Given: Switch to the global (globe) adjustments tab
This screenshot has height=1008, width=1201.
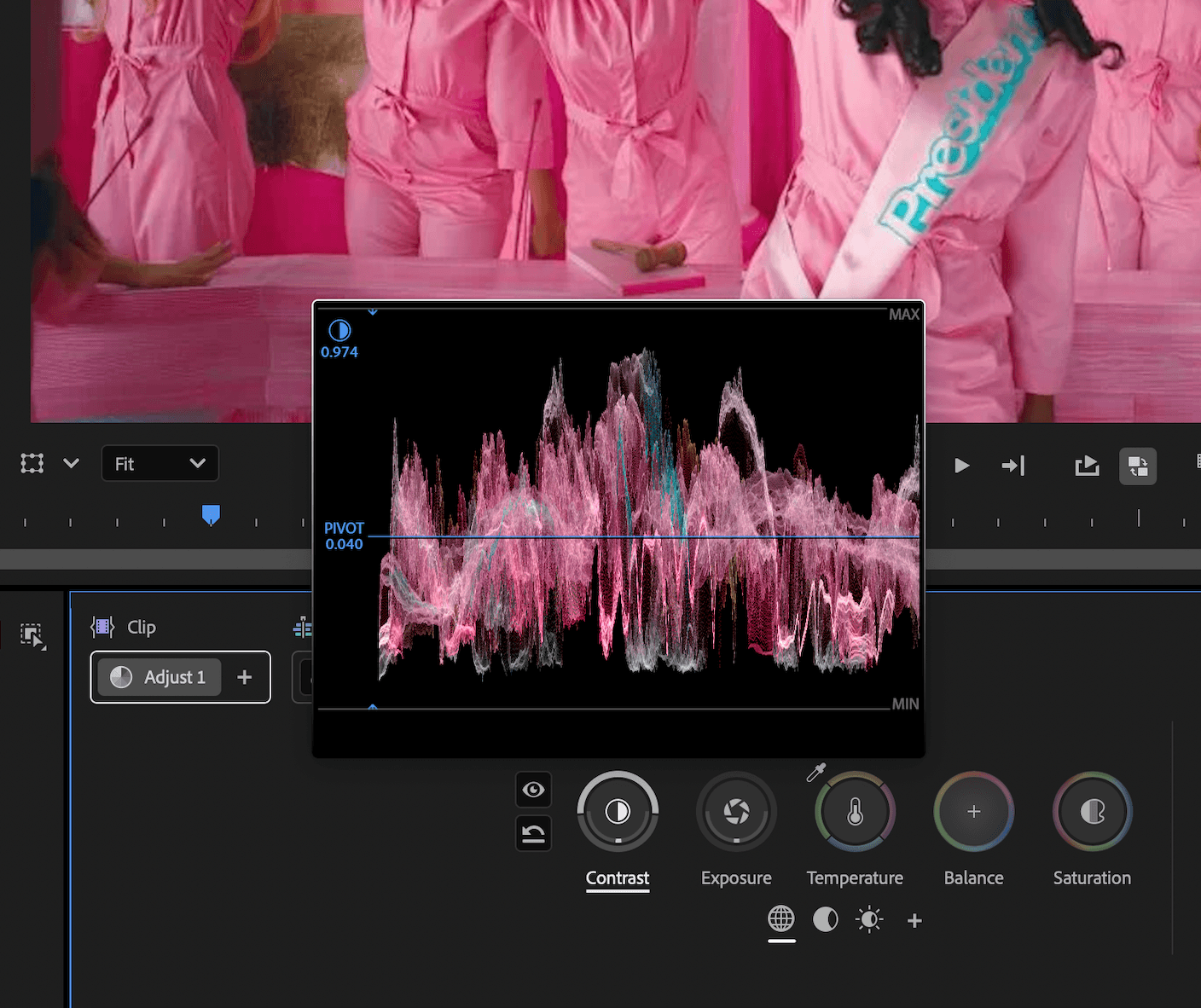Looking at the screenshot, I should 781,919.
